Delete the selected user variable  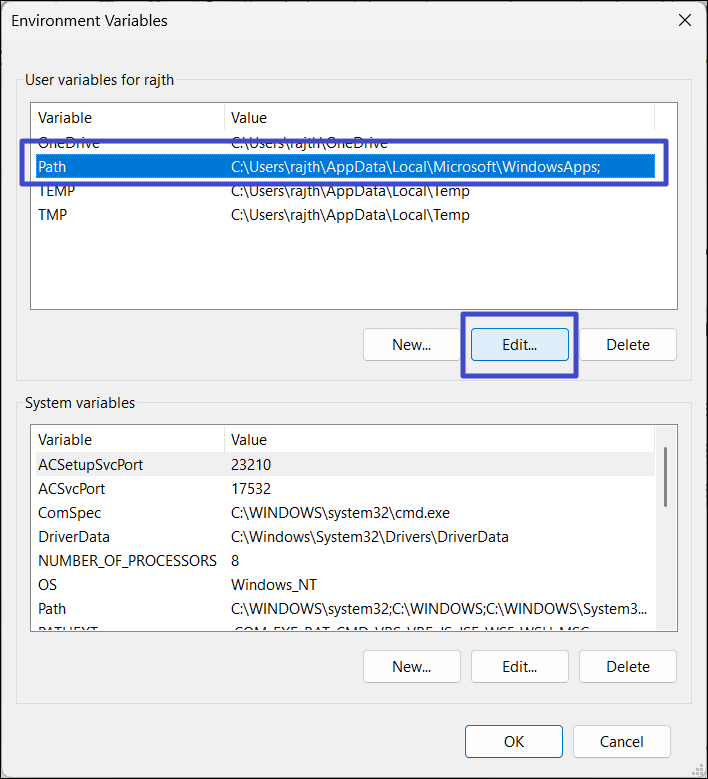[x=628, y=345]
